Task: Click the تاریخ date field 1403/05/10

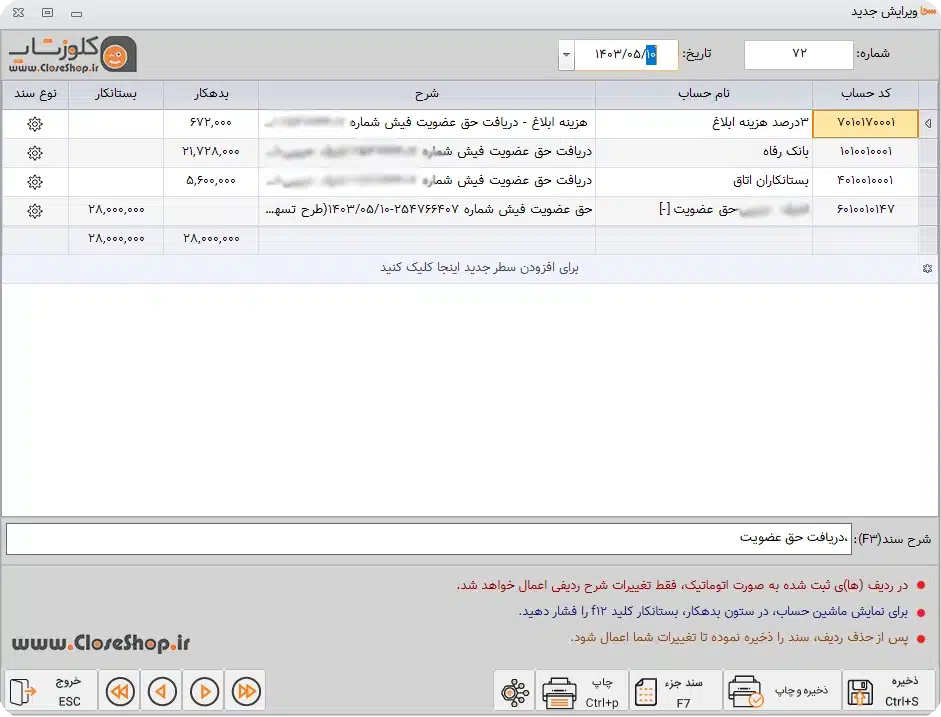Action: [626, 55]
